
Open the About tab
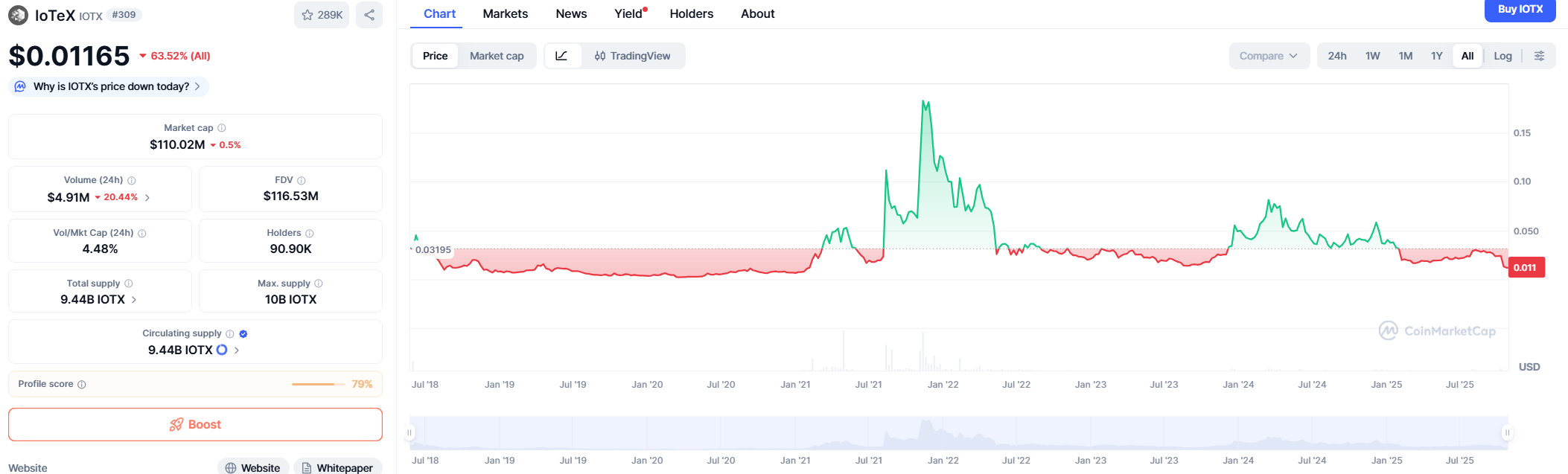pos(758,13)
